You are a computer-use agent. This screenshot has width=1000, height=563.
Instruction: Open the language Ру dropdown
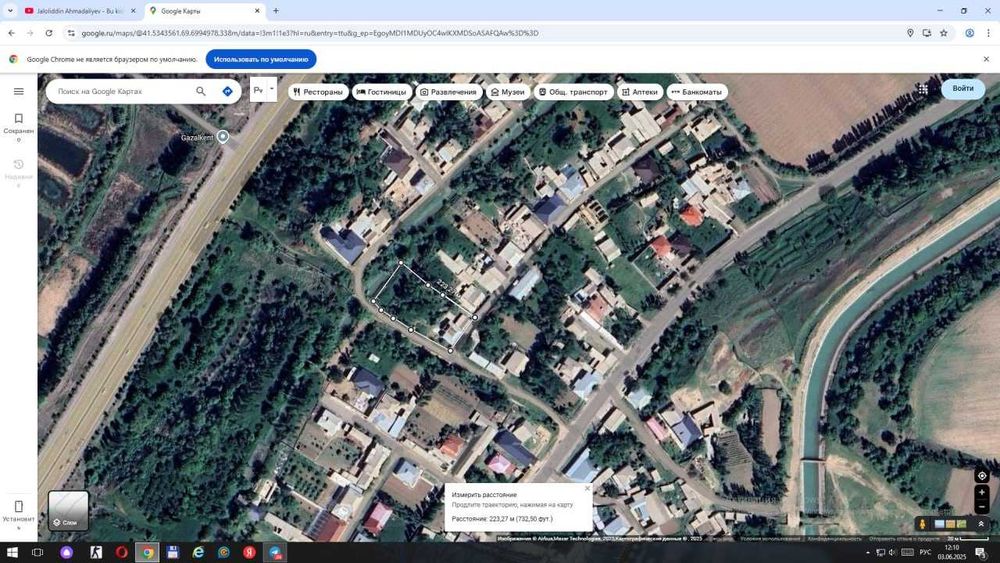[x=263, y=91]
